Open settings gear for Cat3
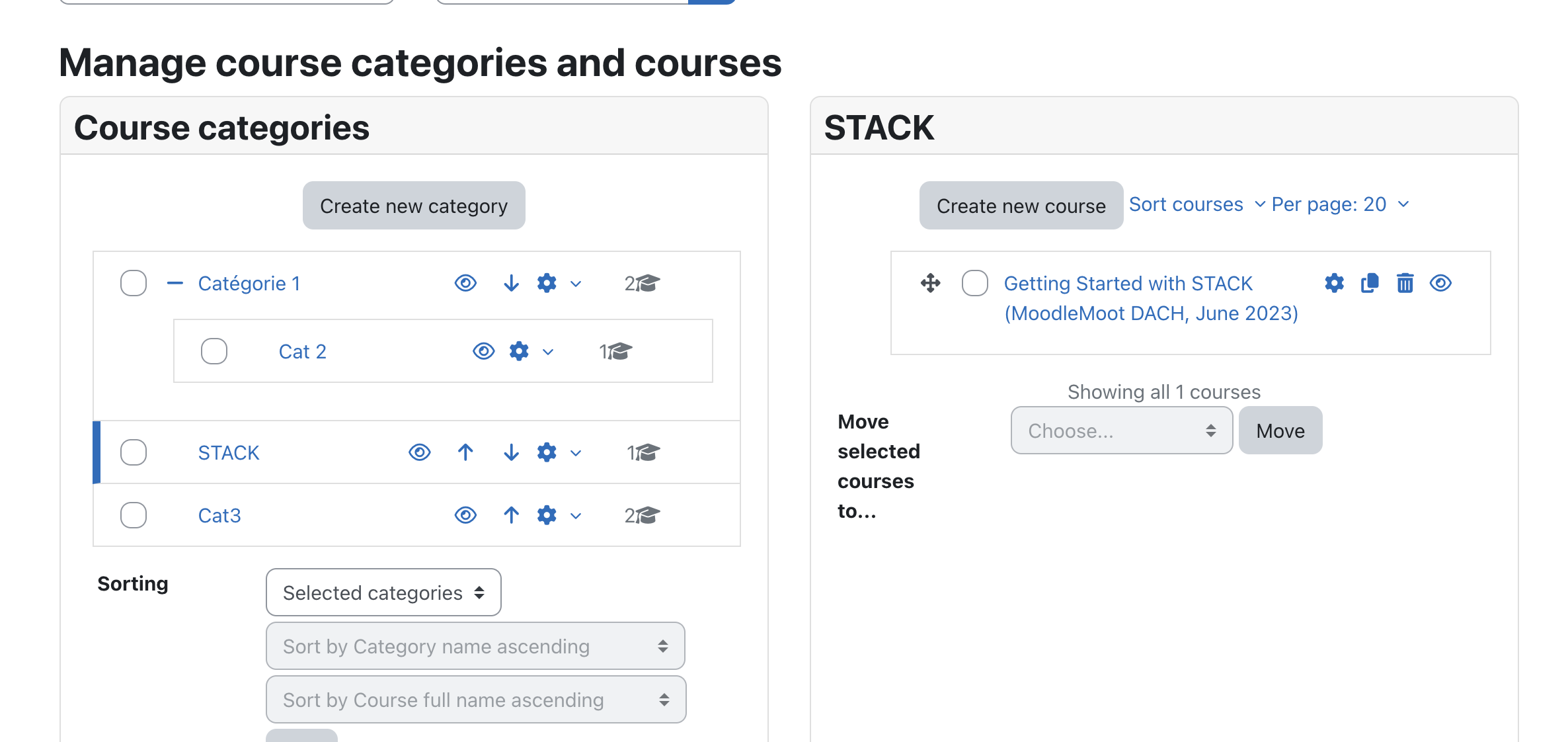Screen dimensions: 1568x742 click(547, 515)
